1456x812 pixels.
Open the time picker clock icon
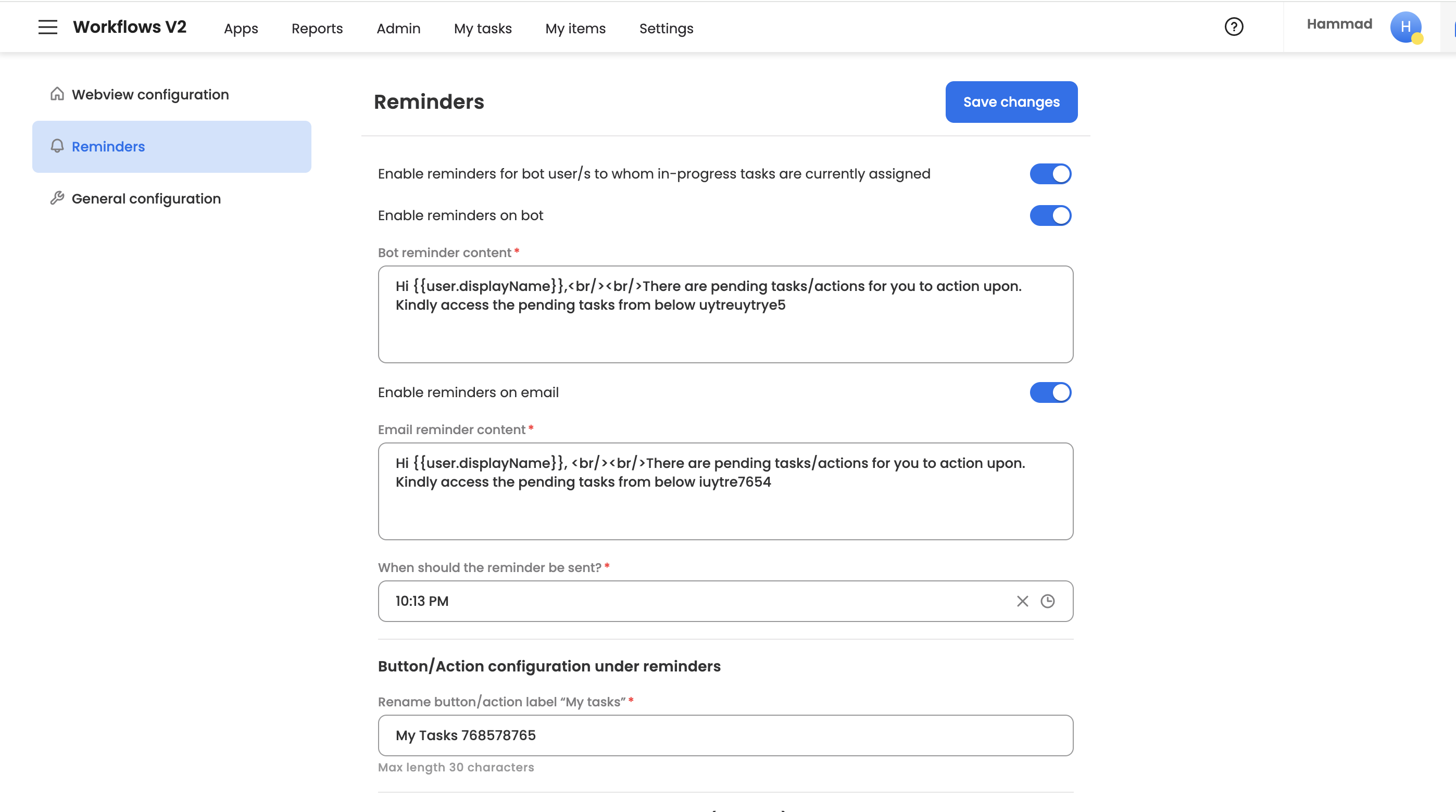point(1047,601)
